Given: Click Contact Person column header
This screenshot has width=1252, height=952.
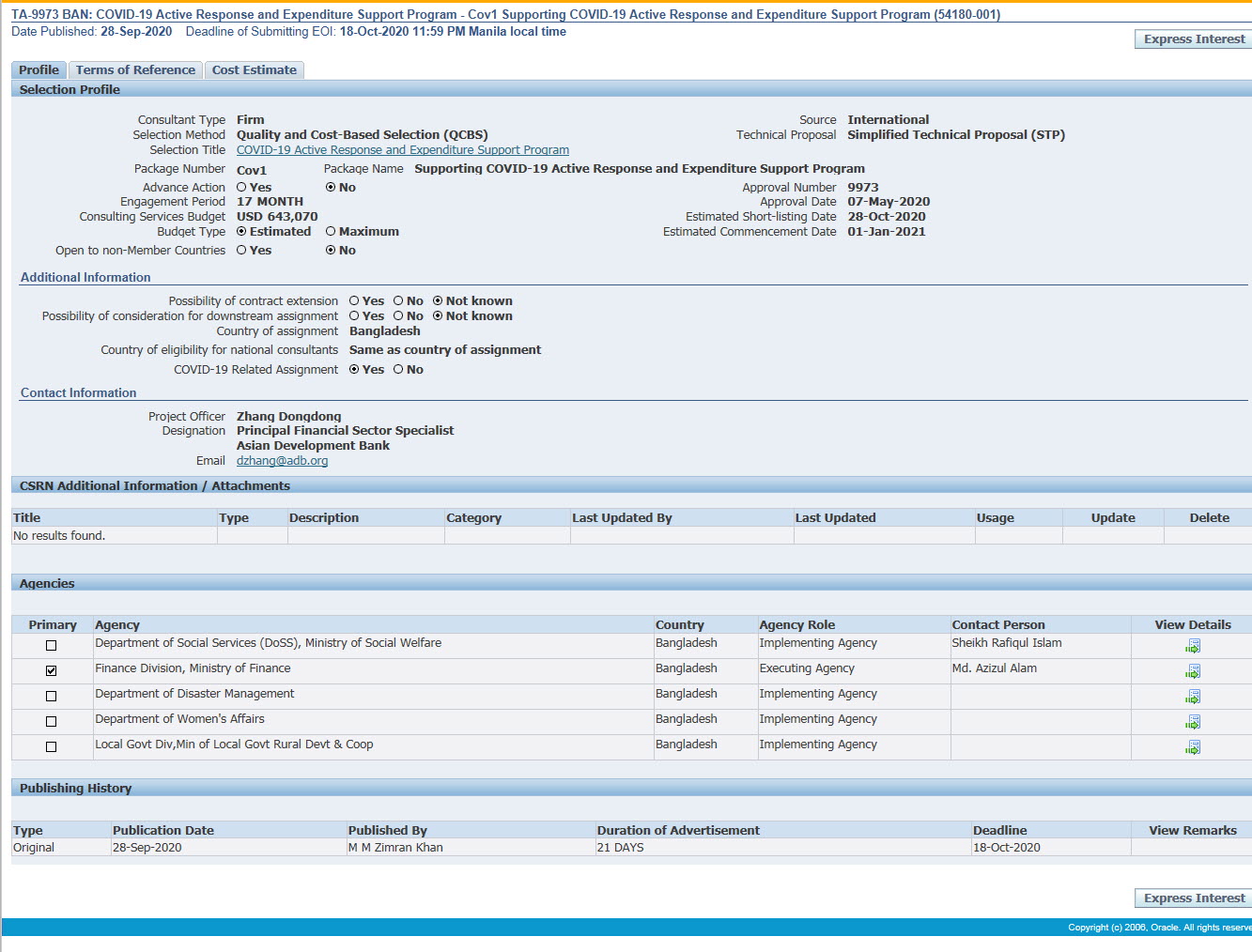Looking at the screenshot, I should (998, 625).
